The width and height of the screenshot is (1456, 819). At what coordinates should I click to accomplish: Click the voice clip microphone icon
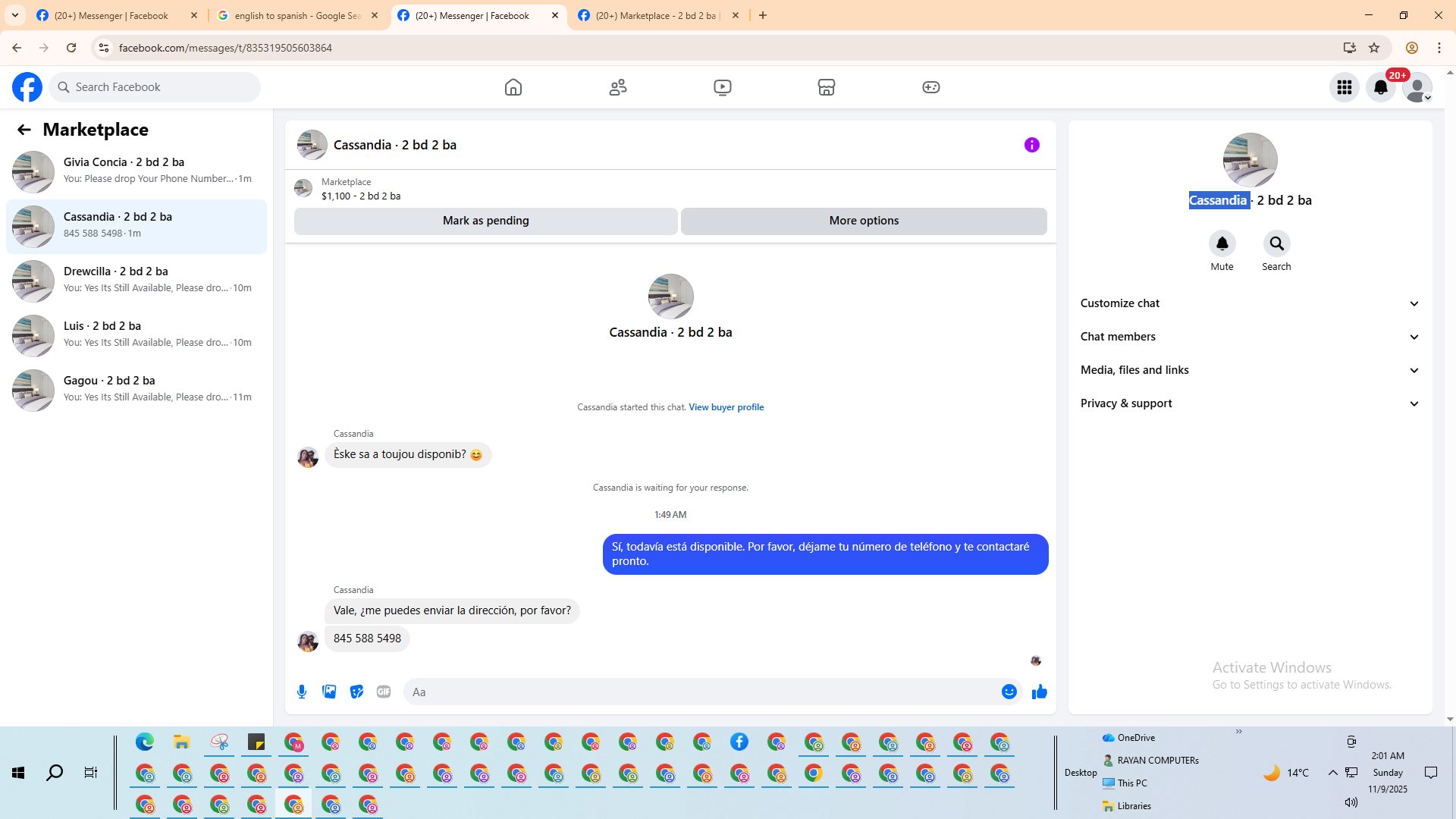(x=302, y=692)
